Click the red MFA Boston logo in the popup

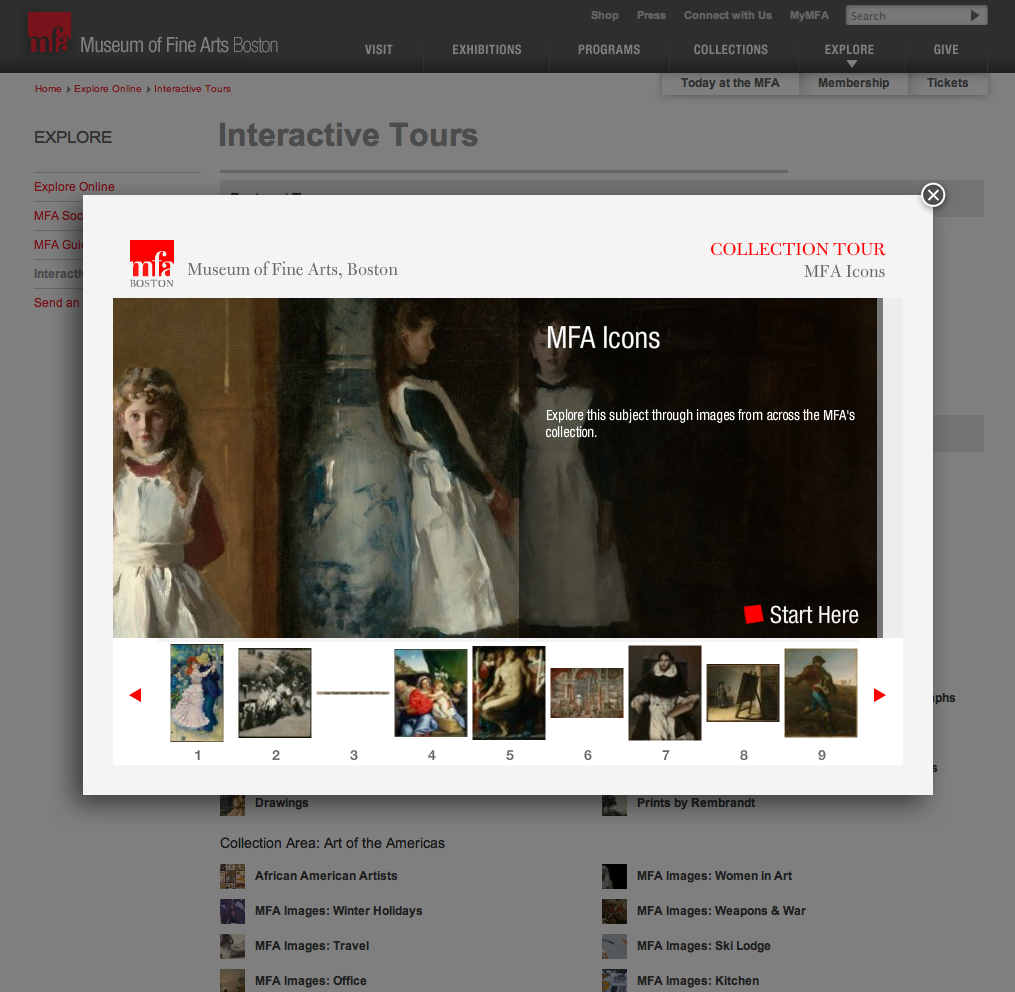pyautogui.click(x=152, y=263)
